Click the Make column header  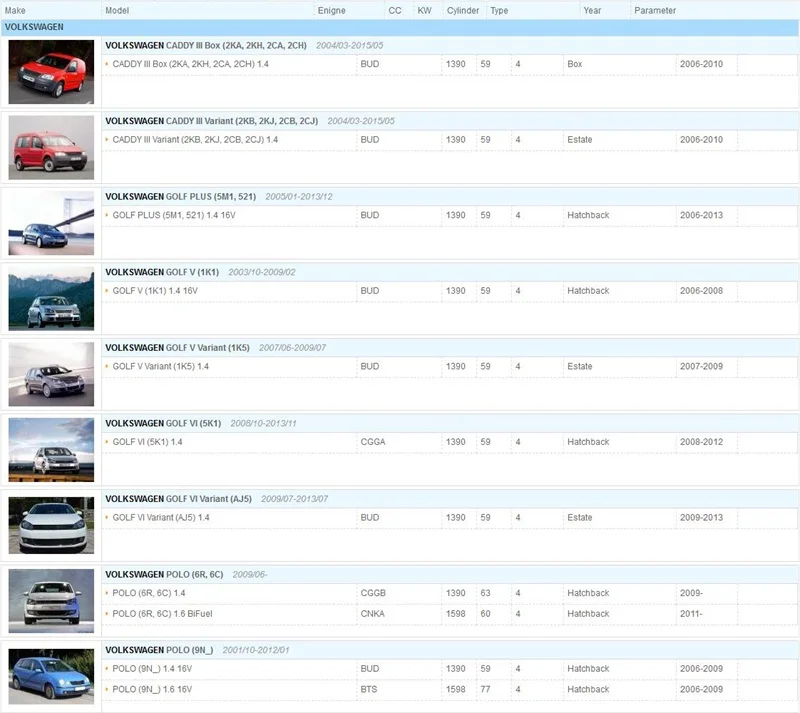click(x=15, y=10)
